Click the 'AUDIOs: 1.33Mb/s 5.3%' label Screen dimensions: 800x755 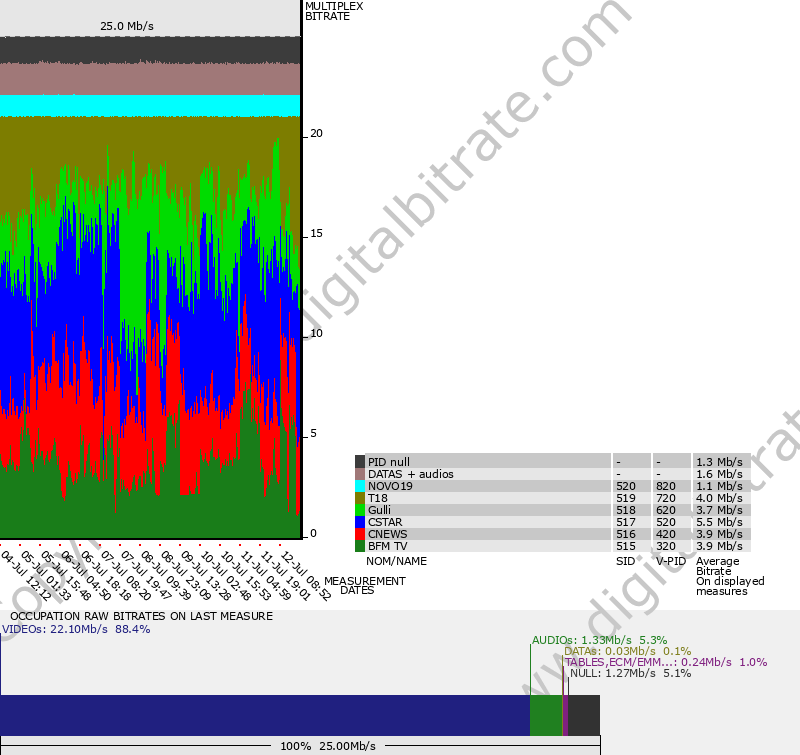599,640
